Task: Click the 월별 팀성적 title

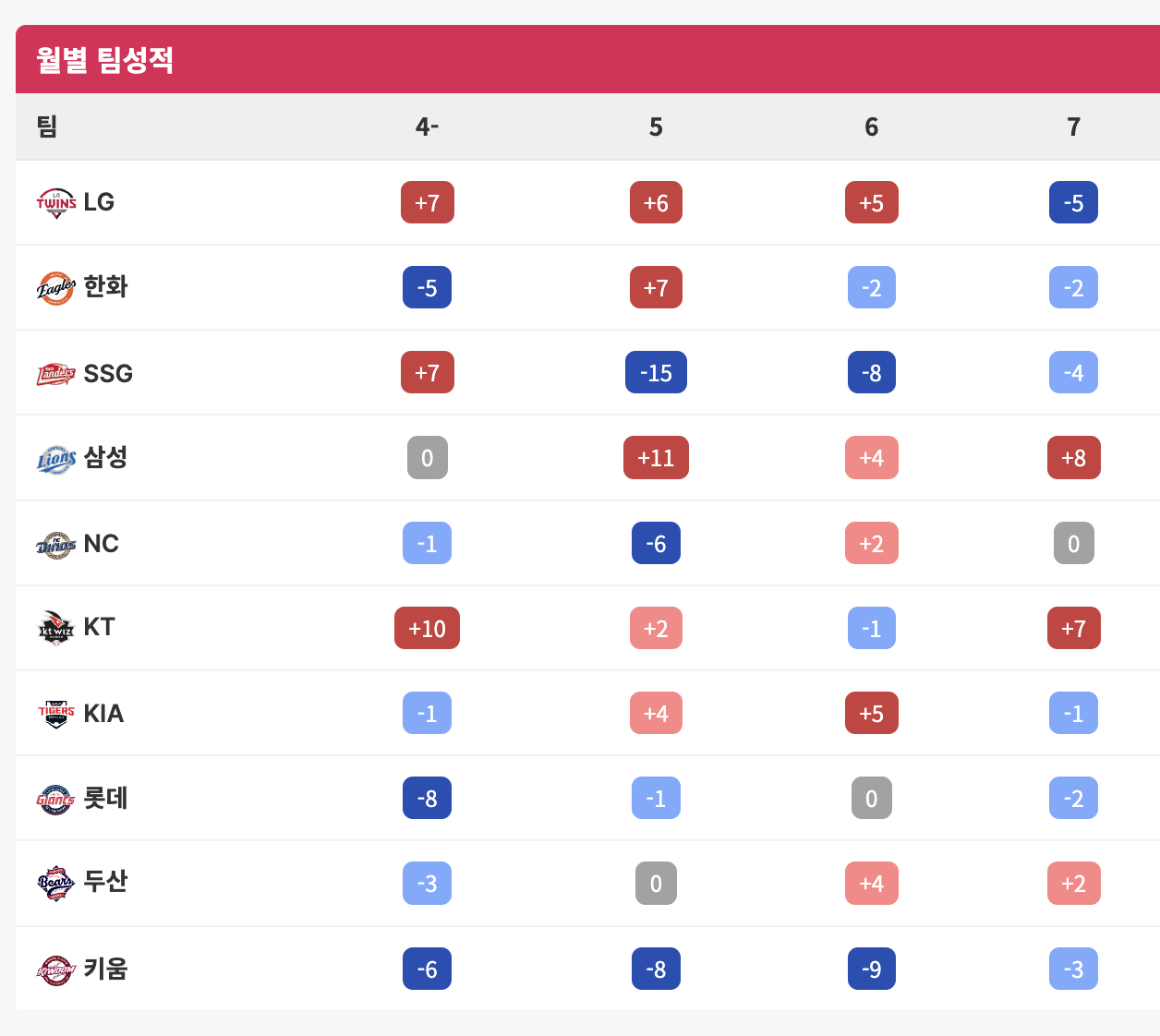Action: point(104,60)
